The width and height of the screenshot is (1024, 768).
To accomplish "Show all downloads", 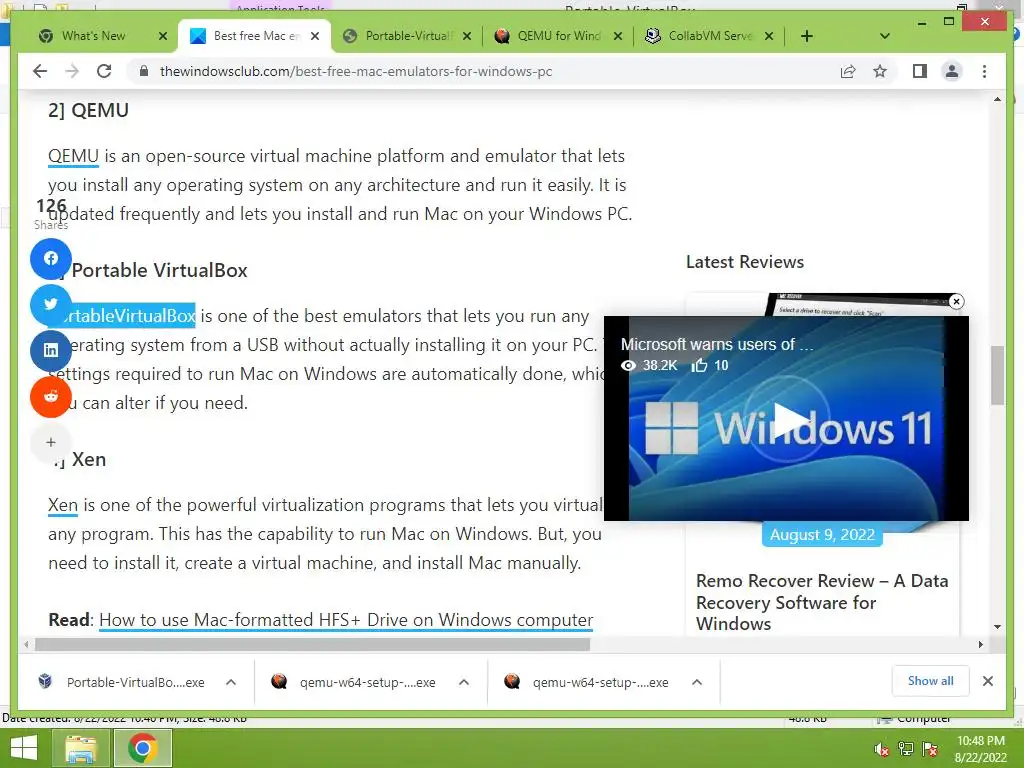I will coord(931,681).
